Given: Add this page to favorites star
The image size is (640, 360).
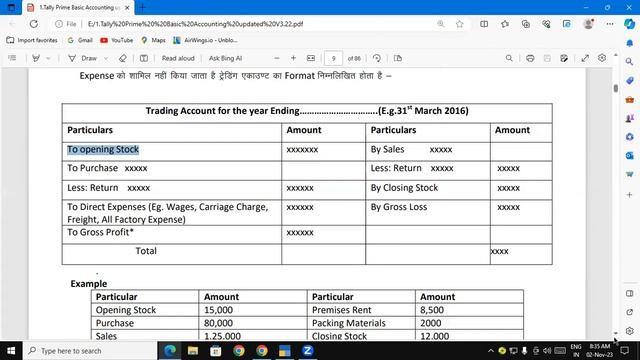Looking at the screenshot, I should (x=460, y=24).
